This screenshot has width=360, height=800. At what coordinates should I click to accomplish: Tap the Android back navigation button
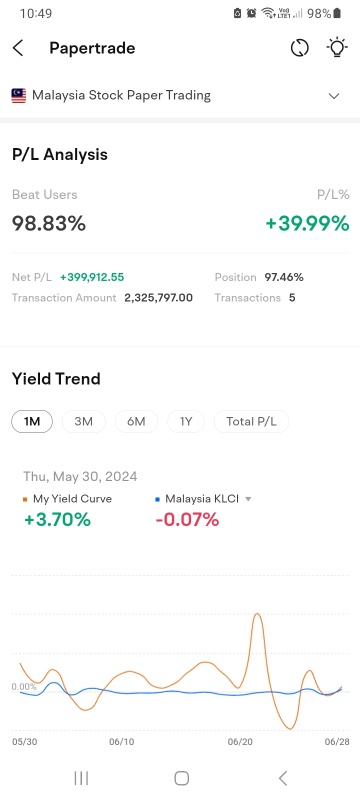click(283, 778)
